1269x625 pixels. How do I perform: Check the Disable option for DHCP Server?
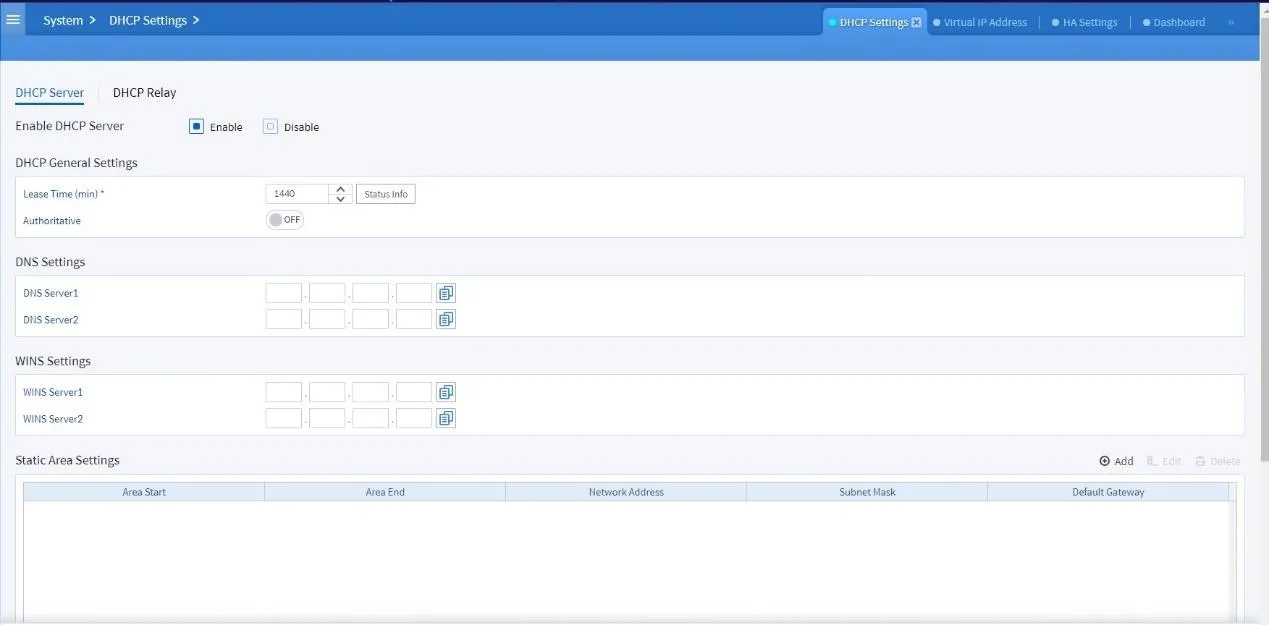coord(270,126)
